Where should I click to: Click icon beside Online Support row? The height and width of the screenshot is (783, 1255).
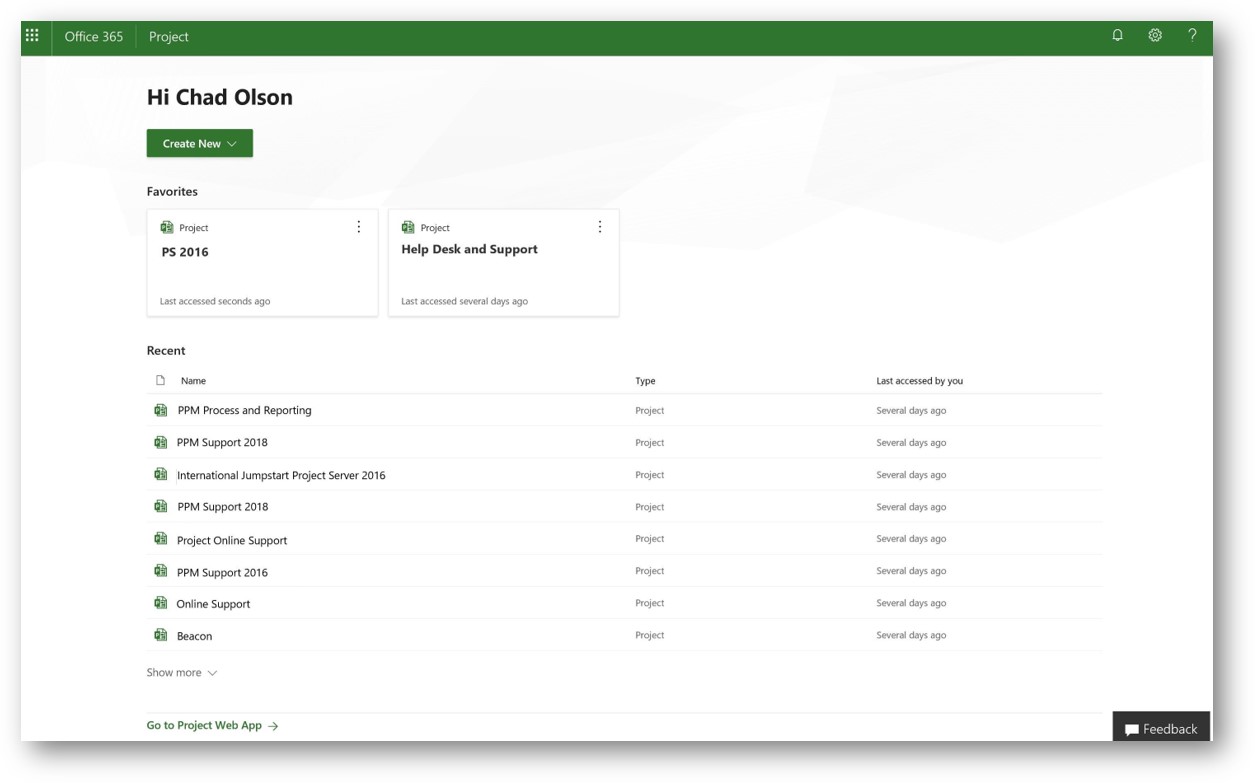[x=160, y=603]
